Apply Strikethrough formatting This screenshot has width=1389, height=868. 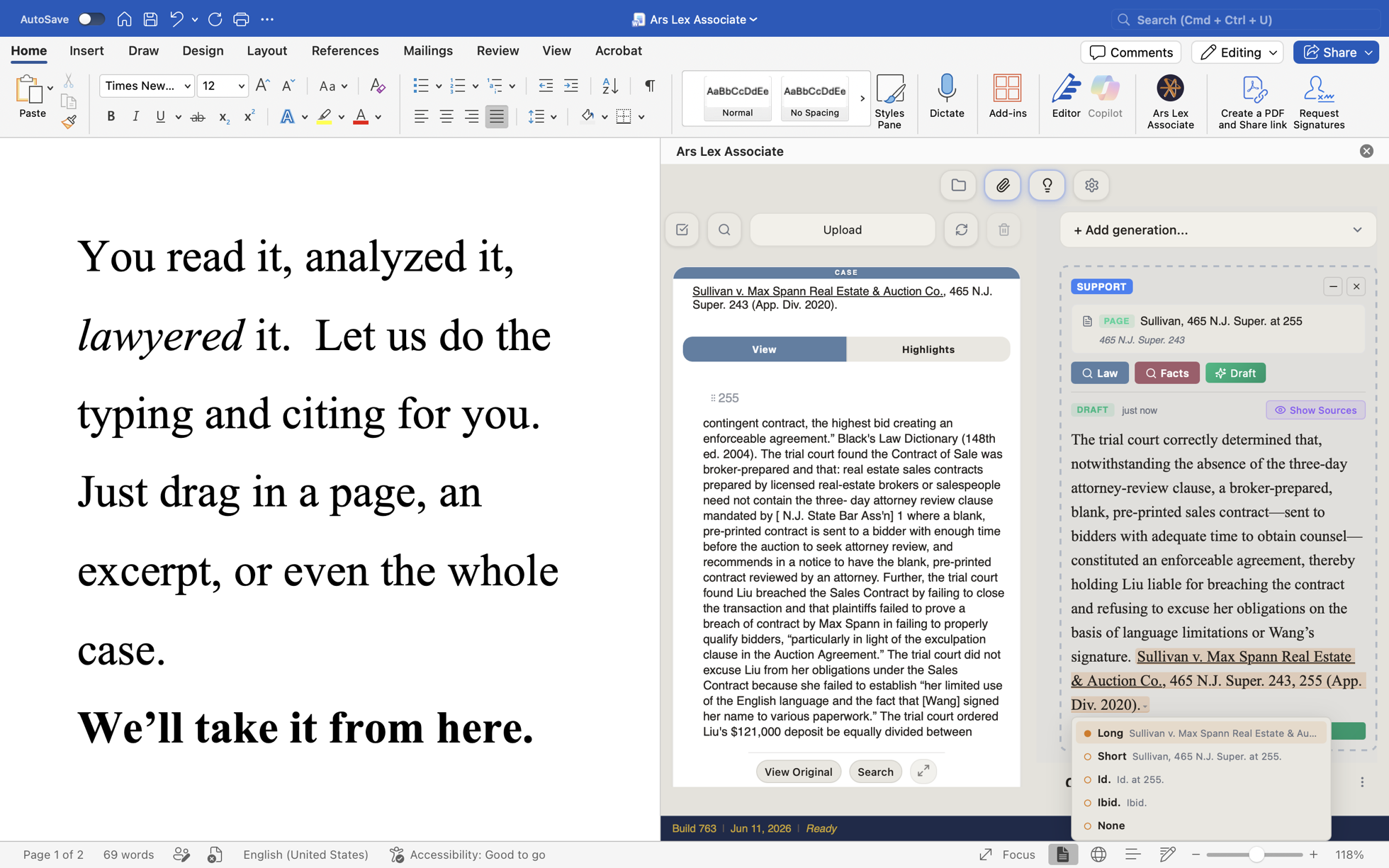coord(198,117)
